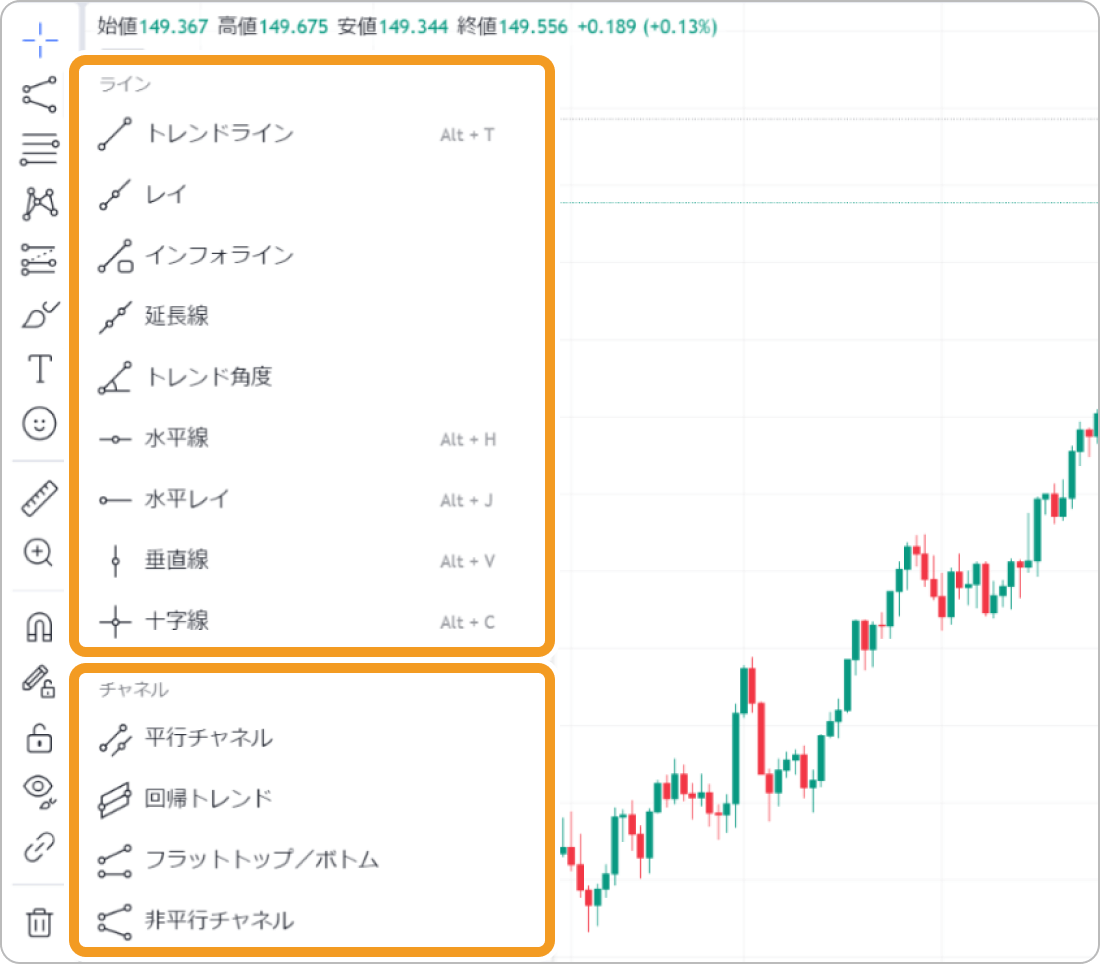Select the ruler measure tool
Screen dimensions: 1100x964
39,498
